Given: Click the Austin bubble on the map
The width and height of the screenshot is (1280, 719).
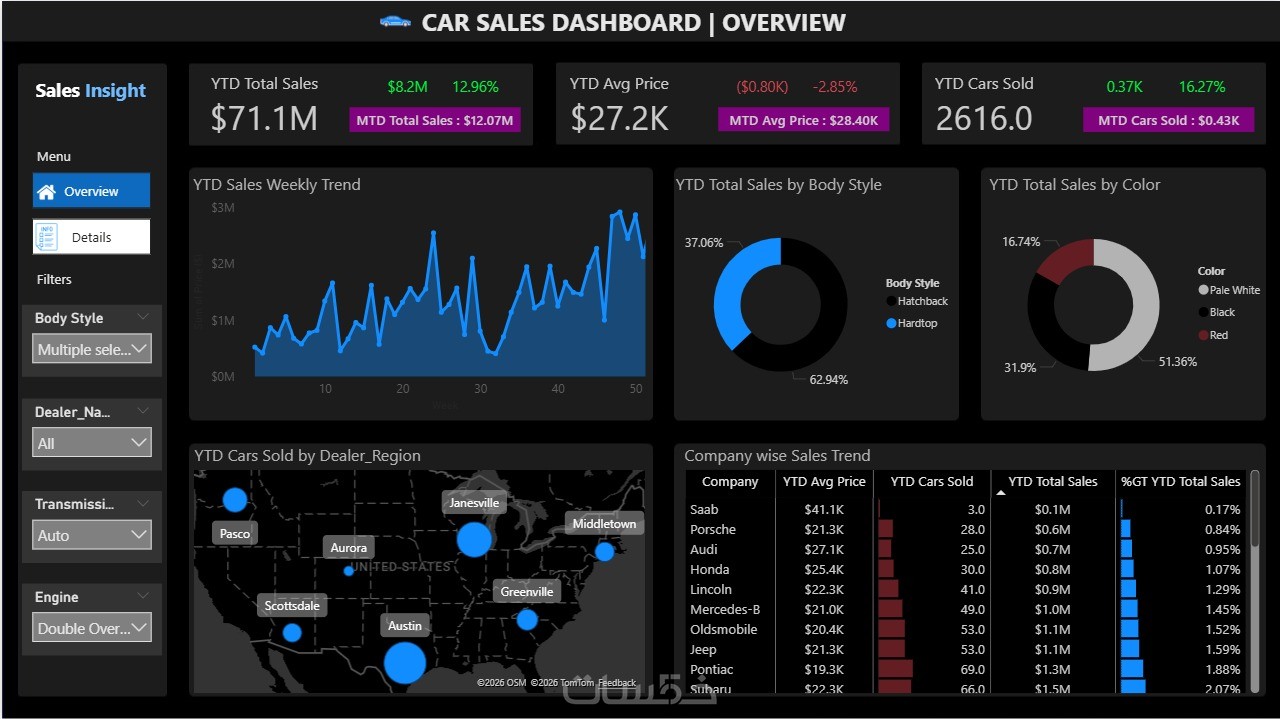Looking at the screenshot, I should [x=405, y=663].
